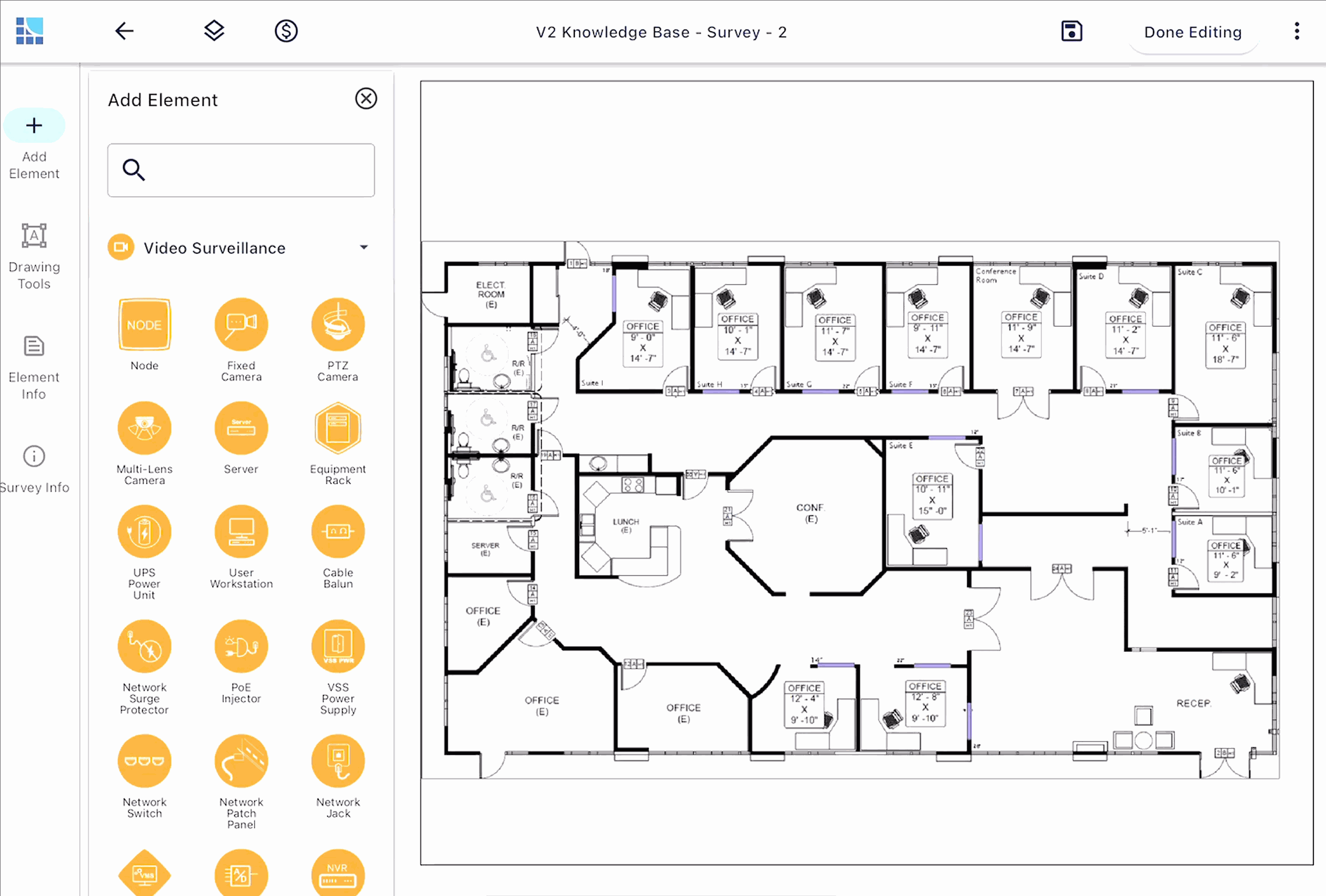Select the PTZ Camera element
The width and height of the screenshot is (1326, 896).
338,324
